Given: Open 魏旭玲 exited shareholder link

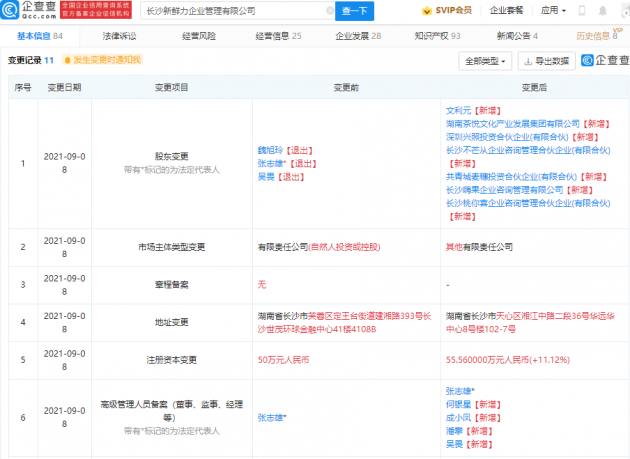Looking at the screenshot, I should click(270, 150).
